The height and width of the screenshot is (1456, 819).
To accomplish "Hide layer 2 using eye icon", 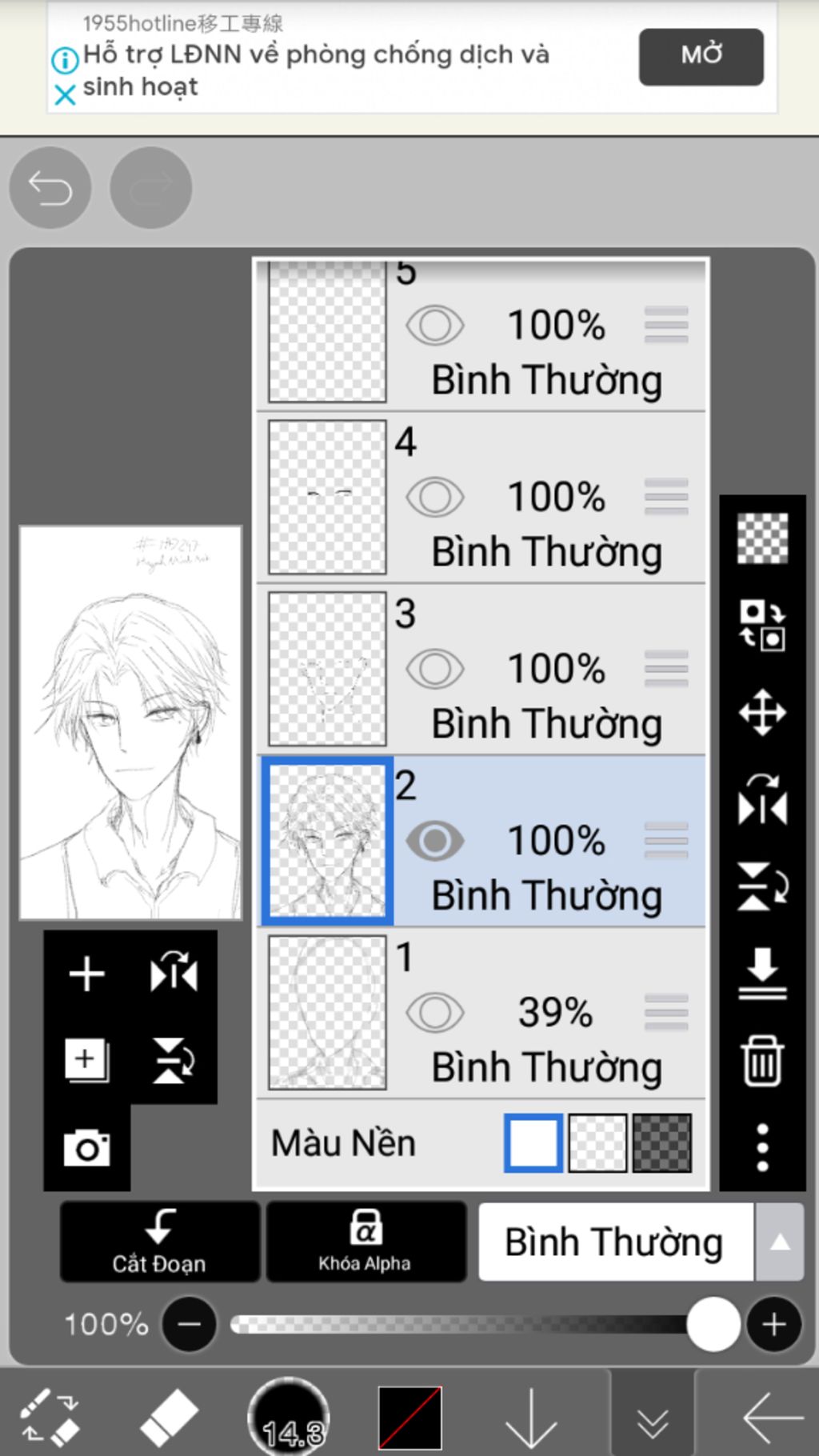I will 435,841.
